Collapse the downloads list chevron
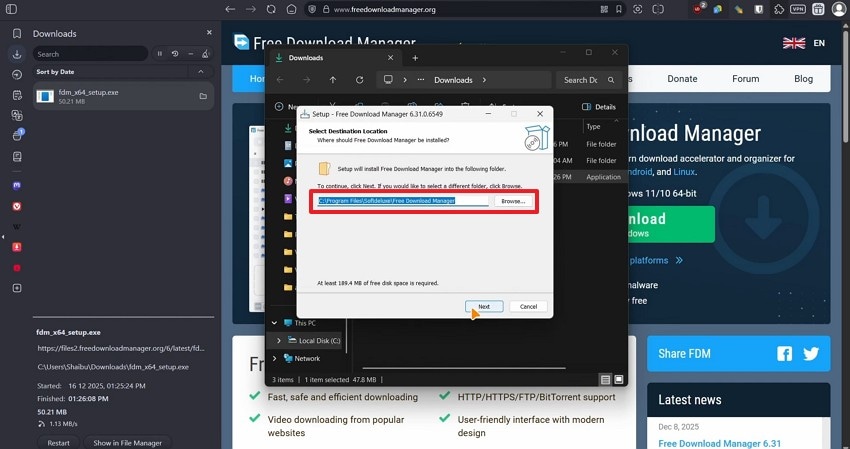The image size is (850, 449). [x=201, y=72]
